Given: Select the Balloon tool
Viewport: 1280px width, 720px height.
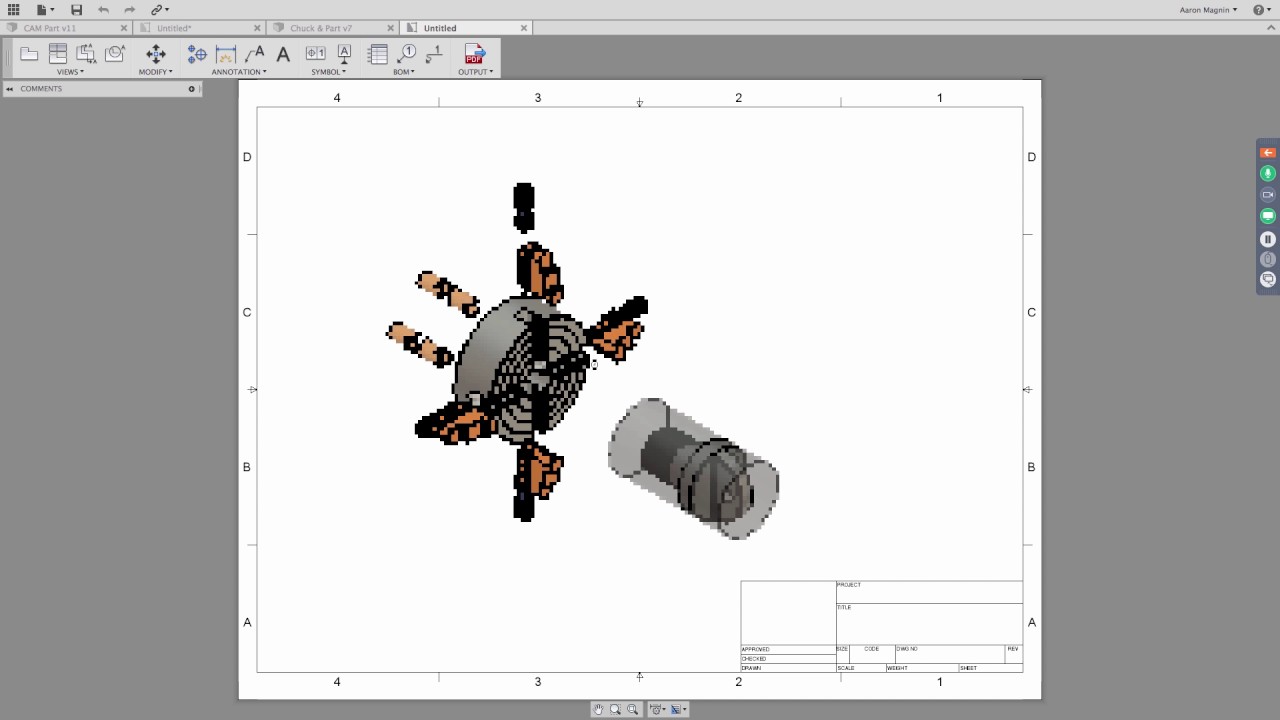Looking at the screenshot, I should [x=406, y=54].
